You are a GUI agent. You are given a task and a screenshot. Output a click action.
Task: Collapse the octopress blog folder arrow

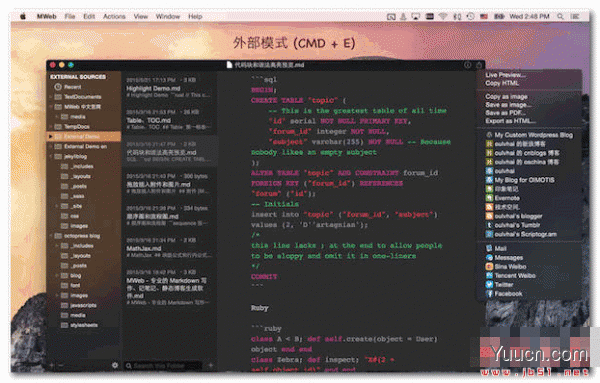50,236
